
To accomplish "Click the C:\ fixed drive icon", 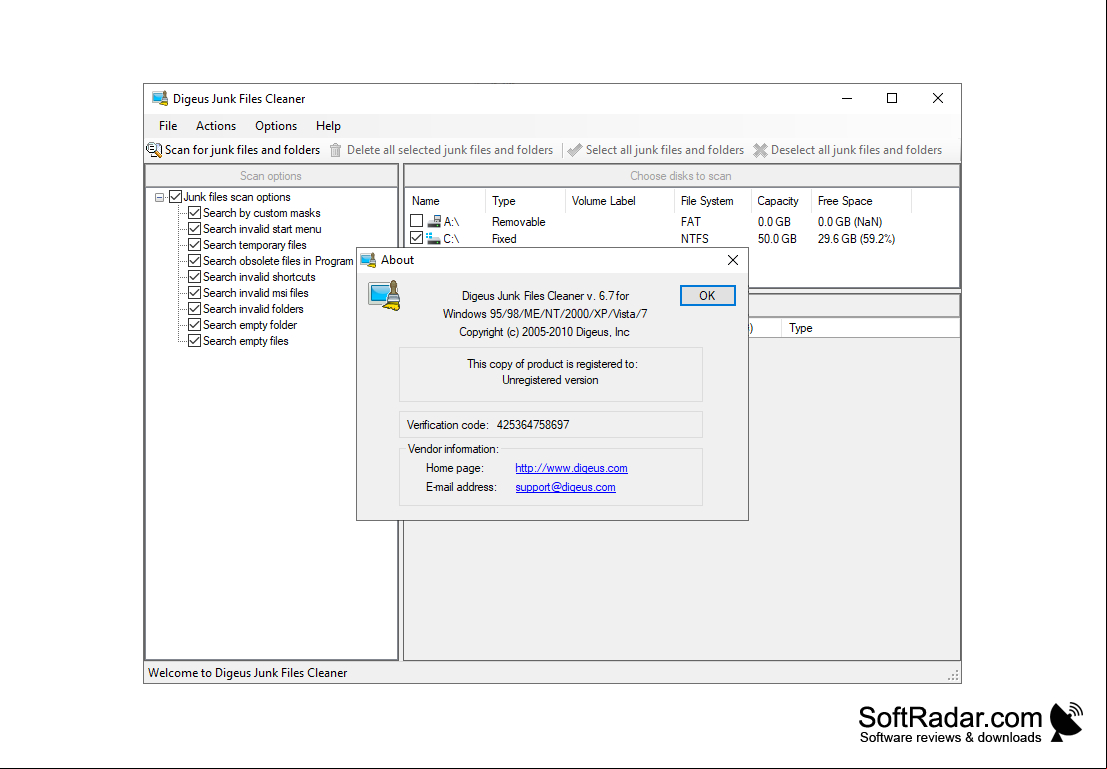I will pyautogui.click(x=433, y=239).
